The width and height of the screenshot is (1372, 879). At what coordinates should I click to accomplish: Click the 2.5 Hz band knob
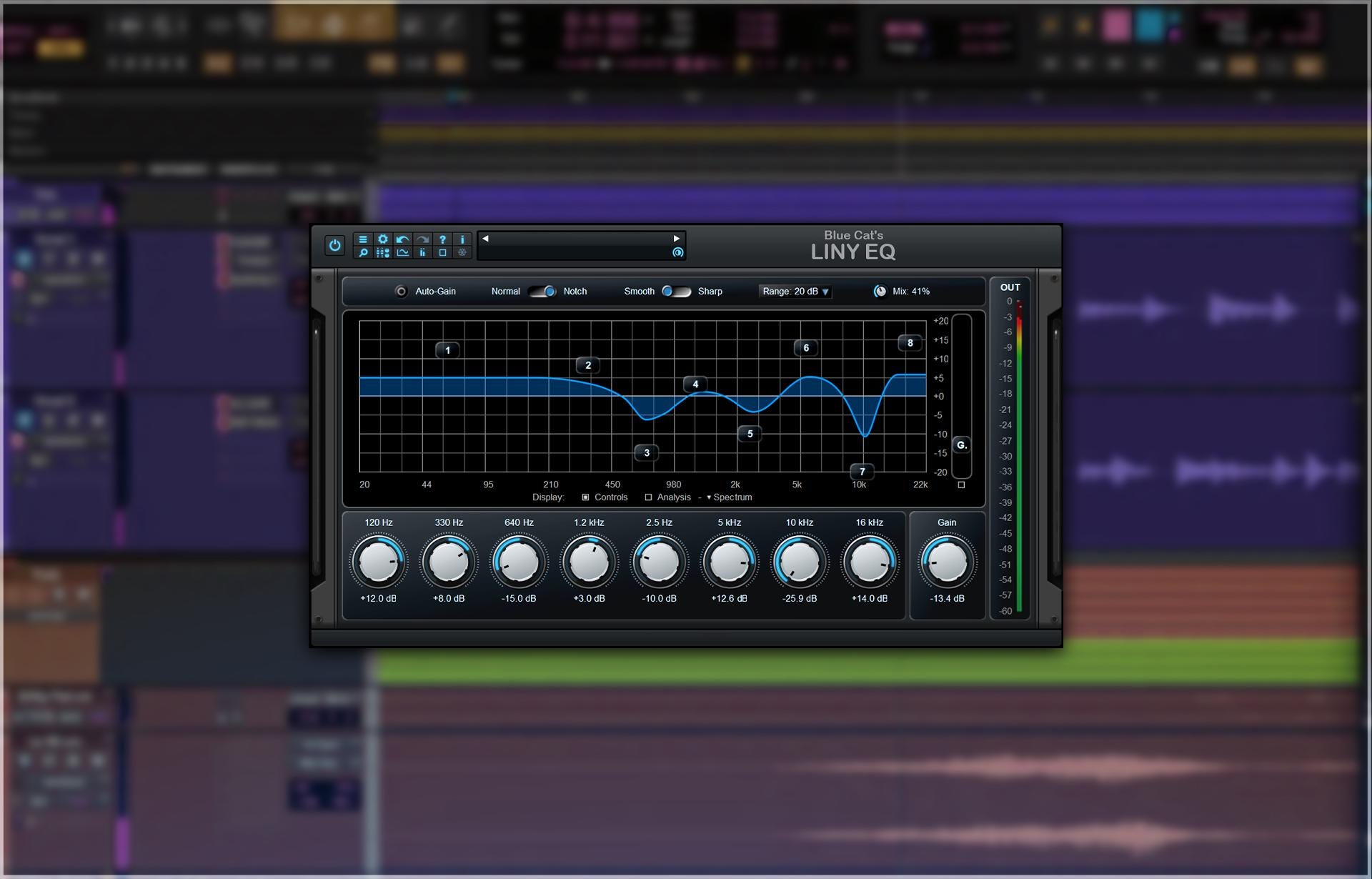pos(659,562)
